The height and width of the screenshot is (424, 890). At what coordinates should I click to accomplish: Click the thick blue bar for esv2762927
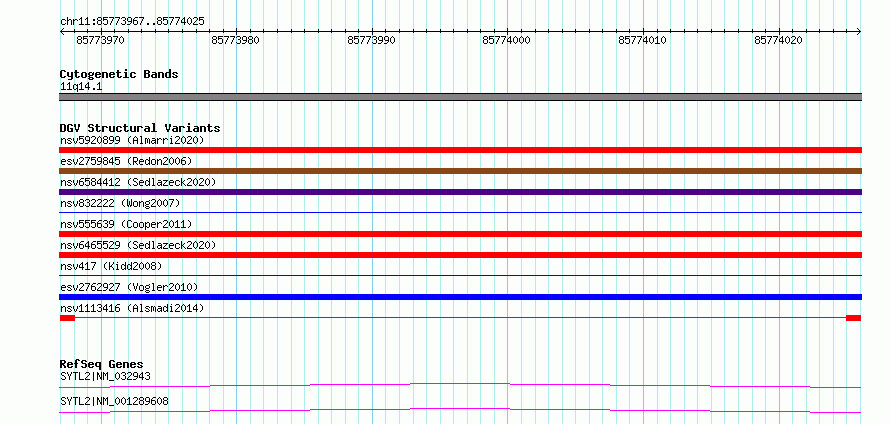(x=460, y=297)
